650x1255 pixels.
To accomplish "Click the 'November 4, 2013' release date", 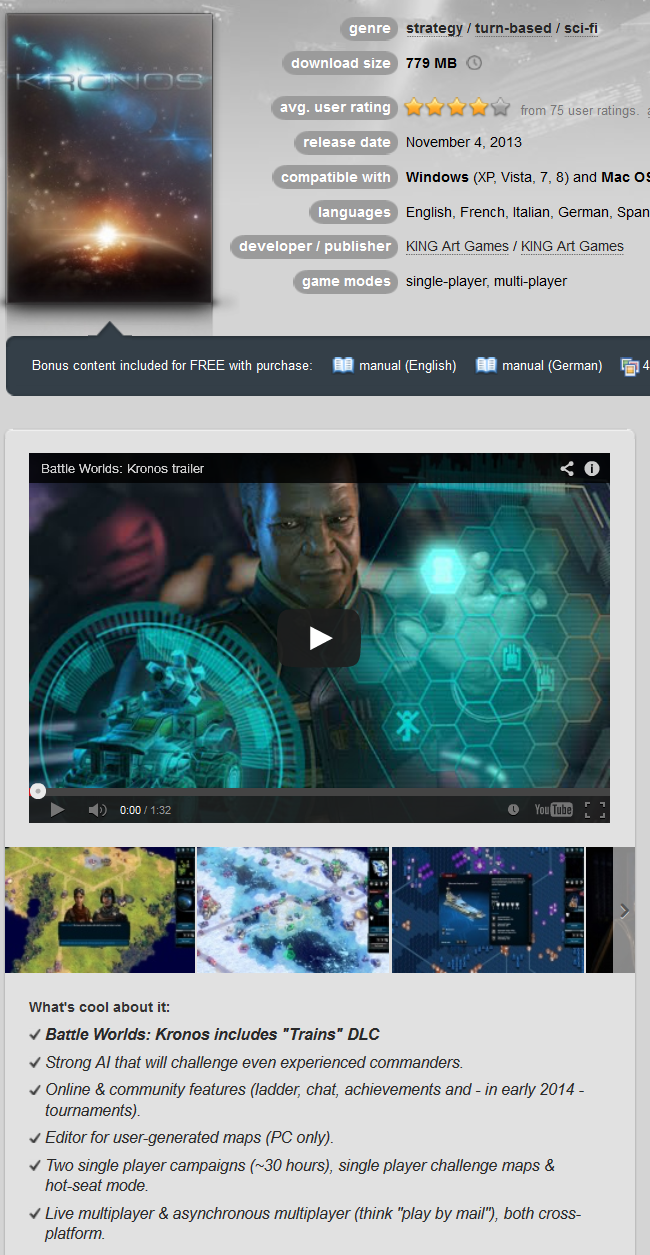I will (464, 143).
